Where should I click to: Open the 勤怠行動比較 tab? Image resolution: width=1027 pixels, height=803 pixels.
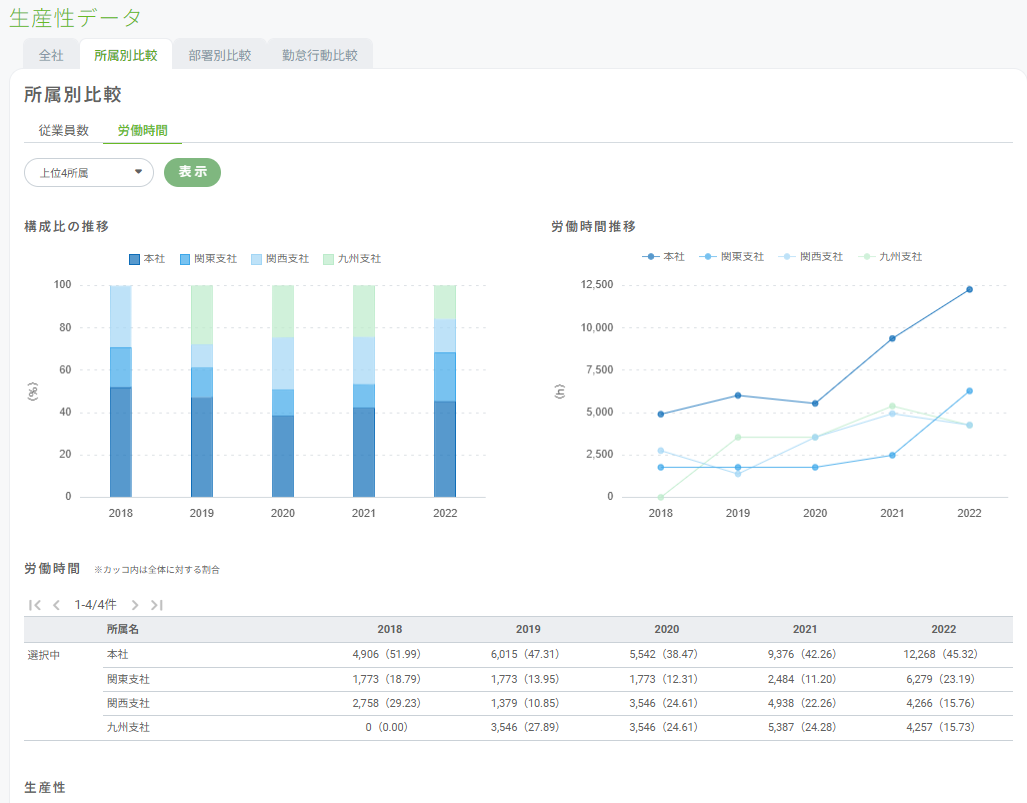tap(320, 56)
